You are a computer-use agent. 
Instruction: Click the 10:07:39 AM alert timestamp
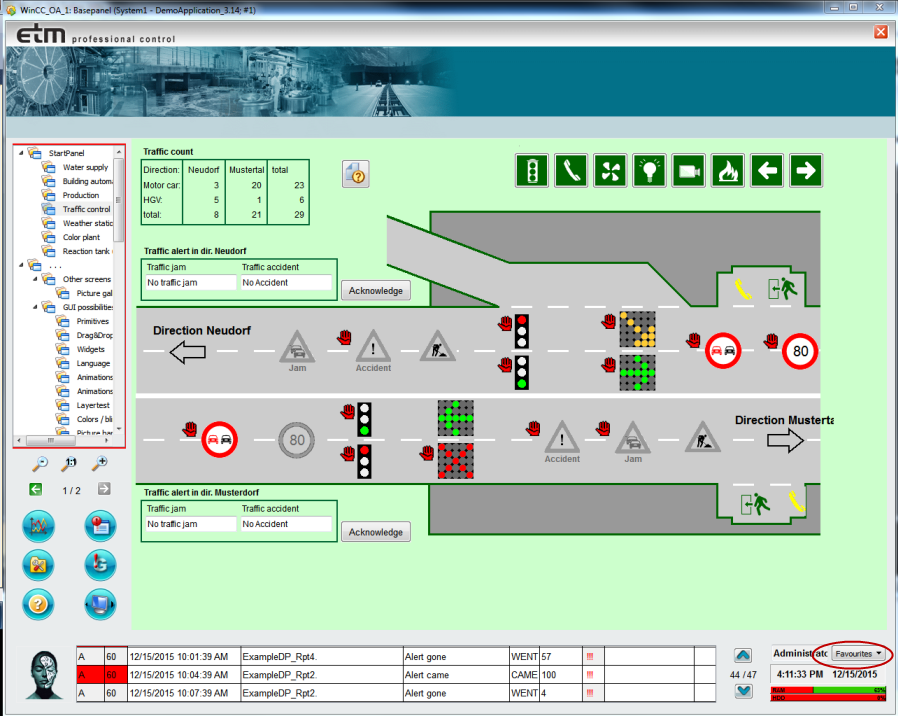coord(179,693)
